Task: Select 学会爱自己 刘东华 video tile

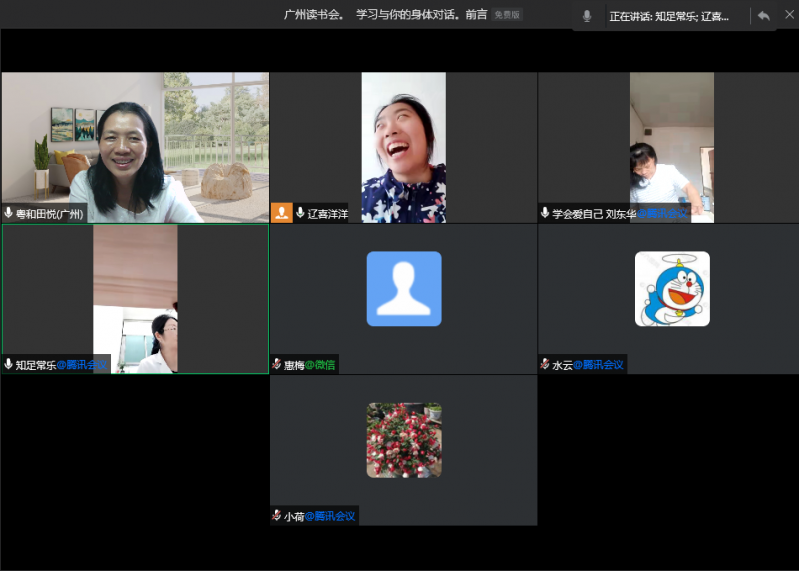Action: pos(671,140)
